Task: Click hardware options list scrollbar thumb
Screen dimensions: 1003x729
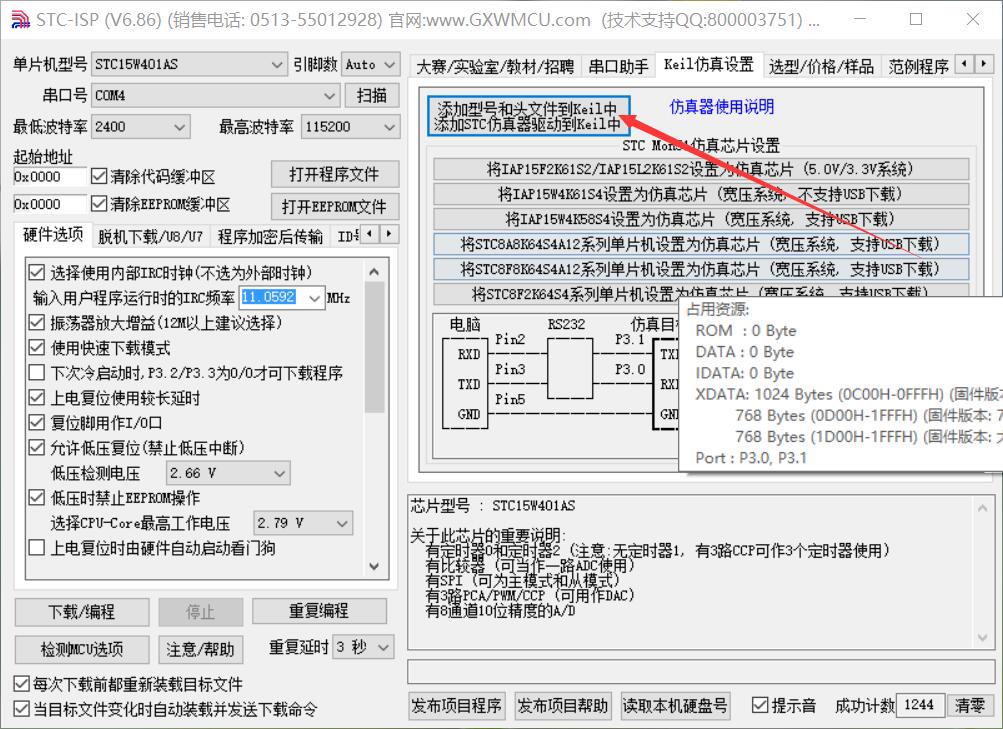Action: [374, 348]
